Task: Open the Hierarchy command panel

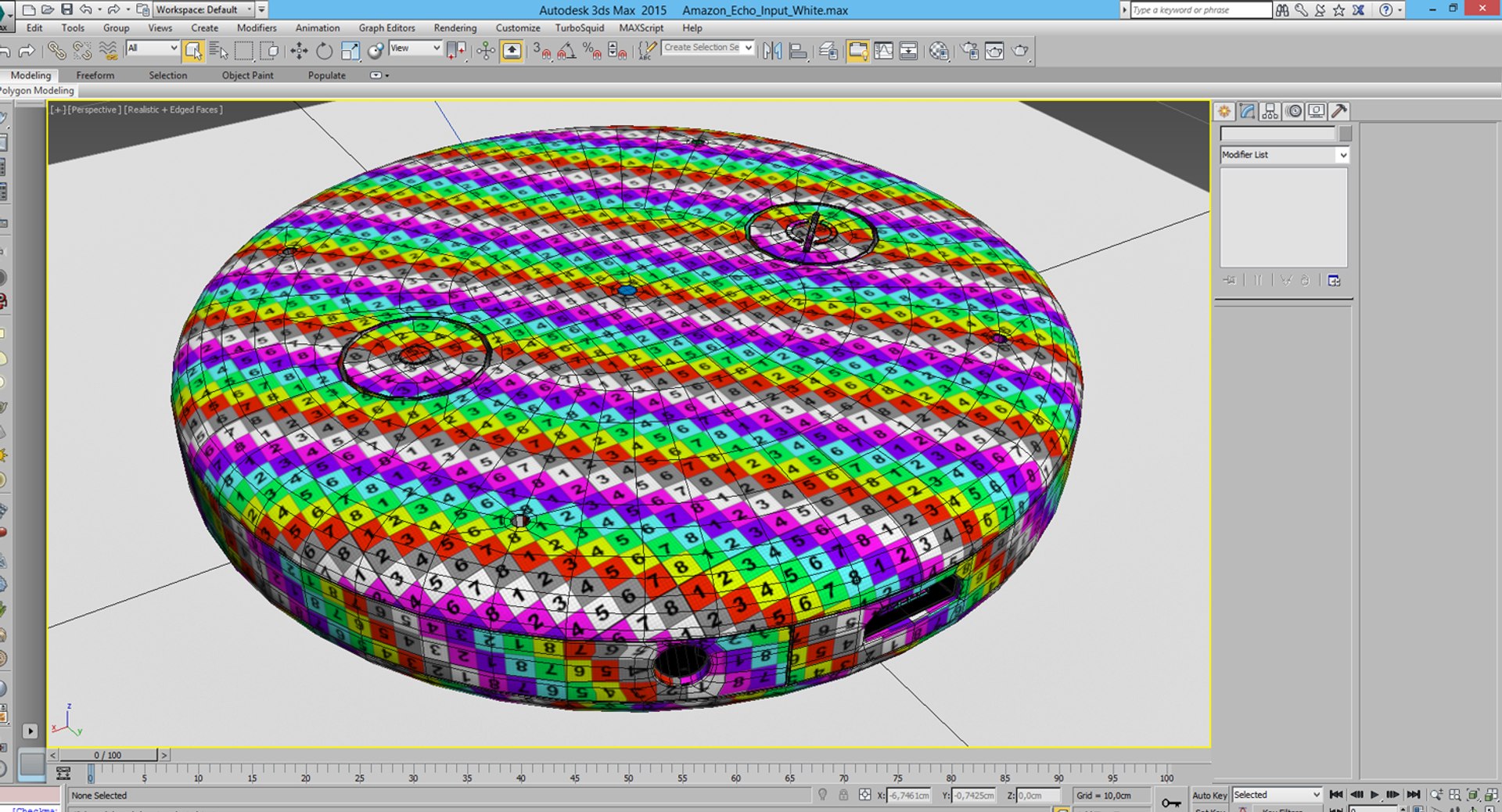Action: tap(1270, 111)
